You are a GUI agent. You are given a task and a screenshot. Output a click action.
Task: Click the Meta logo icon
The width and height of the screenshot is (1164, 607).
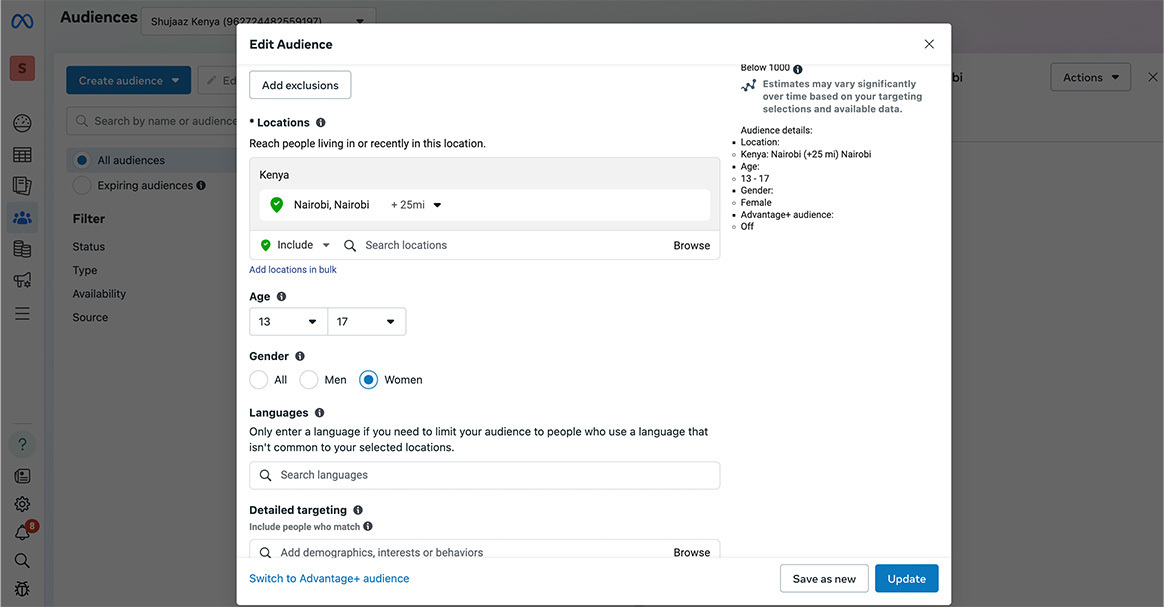(x=22, y=20)
